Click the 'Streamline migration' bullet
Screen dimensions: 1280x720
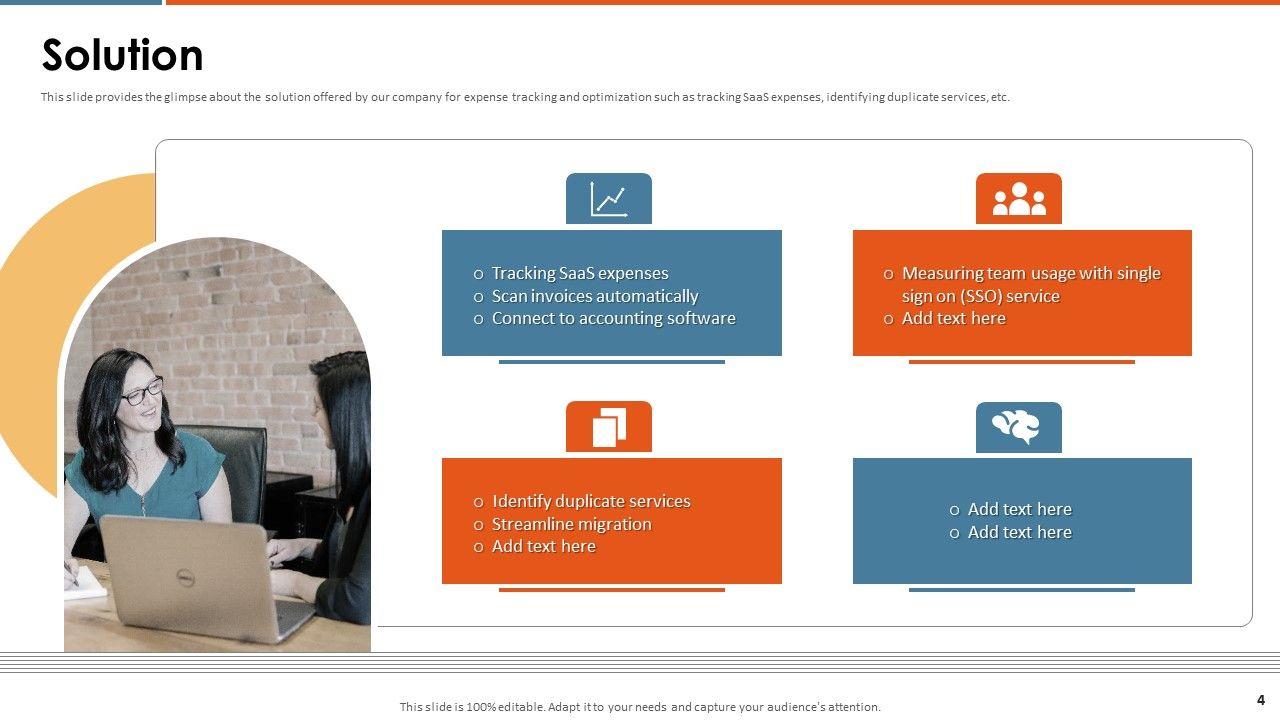pos(571,524)
